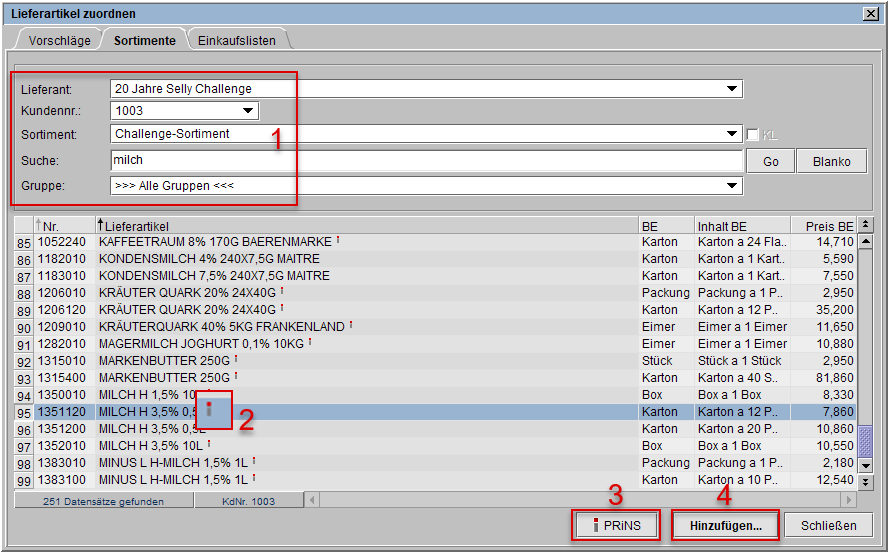The height and width of the screenshot is (552, 888).
Task: Open the Lieferant dropdown
Action: (x=732, y=89)
